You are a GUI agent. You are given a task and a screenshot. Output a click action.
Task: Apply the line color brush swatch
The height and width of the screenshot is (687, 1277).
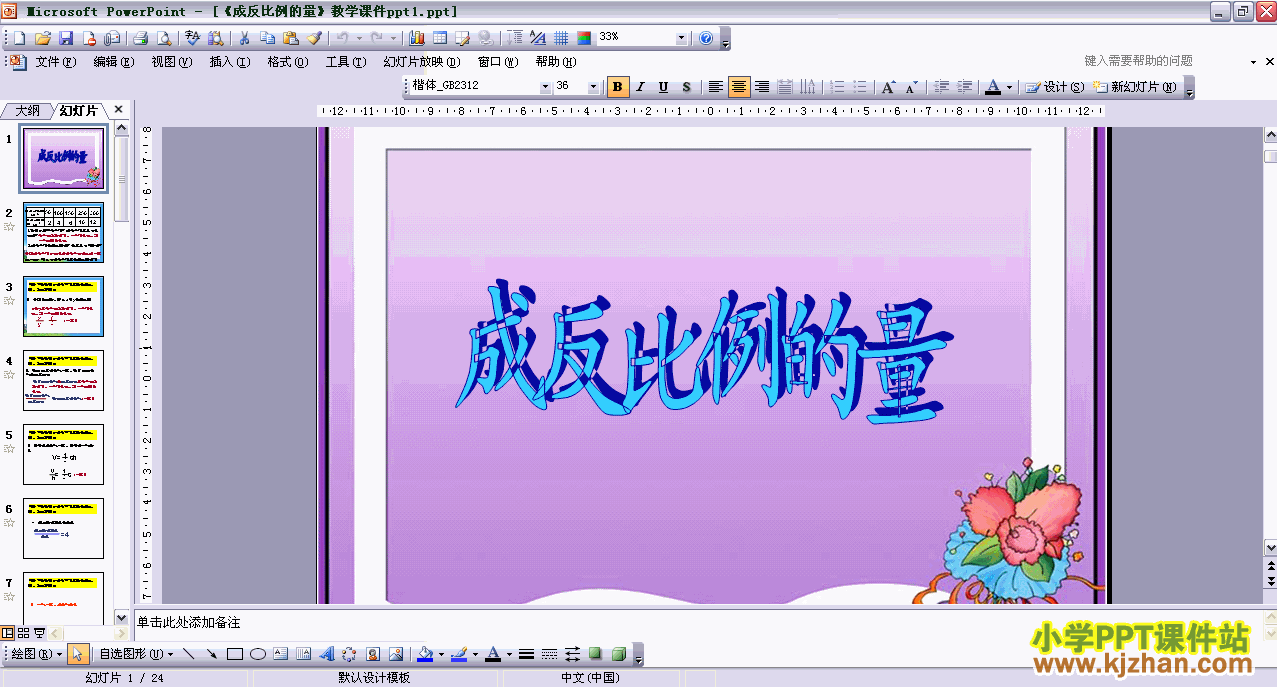point(458,654)
